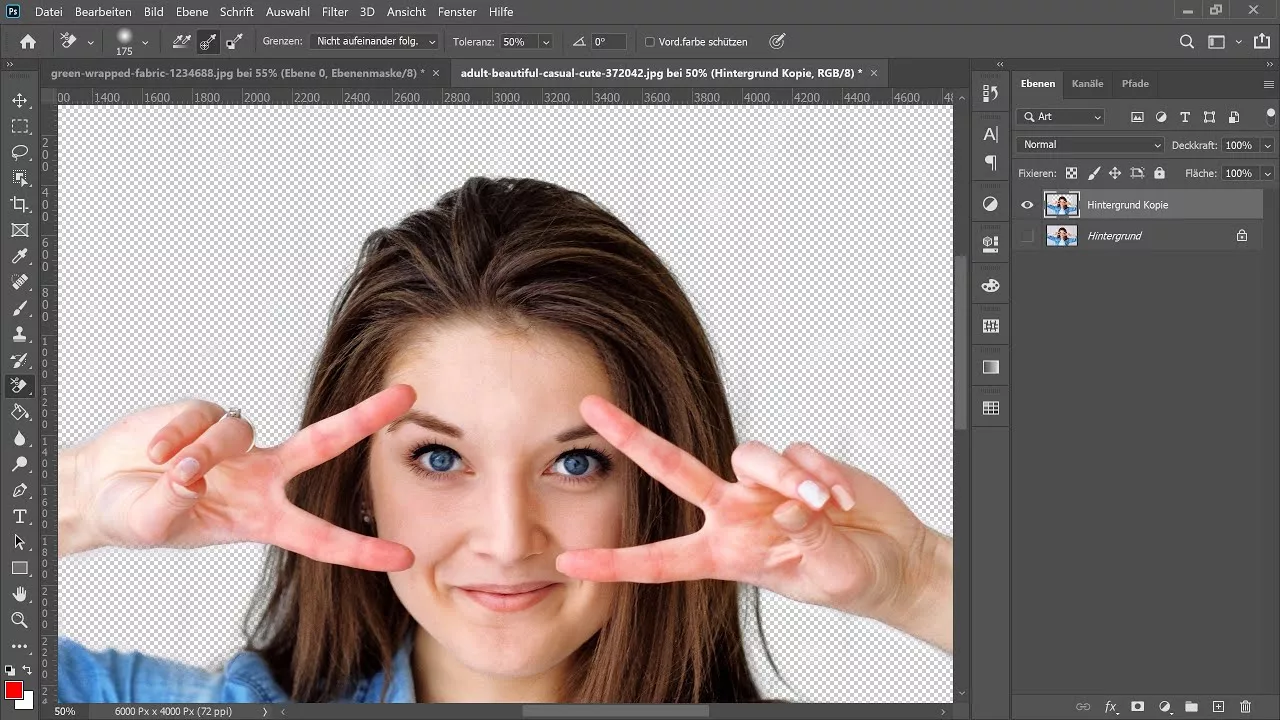Hide the Hintergrund Kopie layer
Screen dimensions: 1280x720
(x=1026, y=204)
